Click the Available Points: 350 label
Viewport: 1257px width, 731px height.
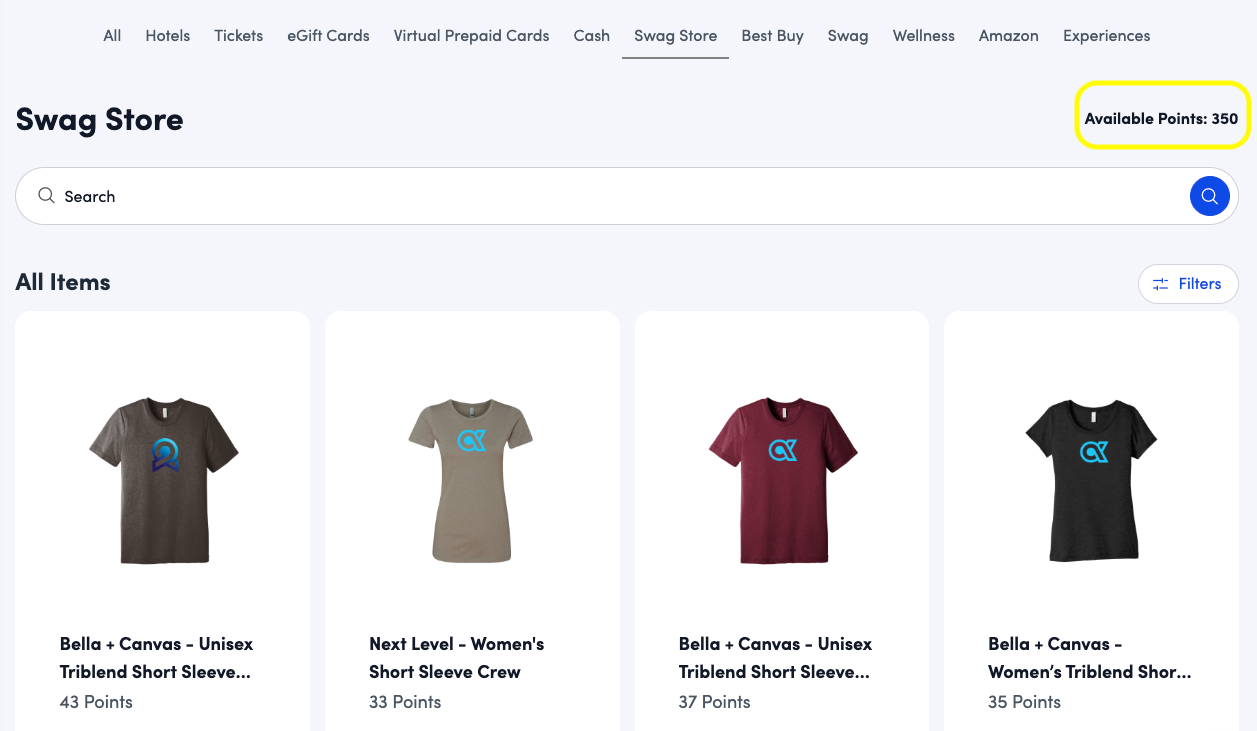[x=1161, y=118]
